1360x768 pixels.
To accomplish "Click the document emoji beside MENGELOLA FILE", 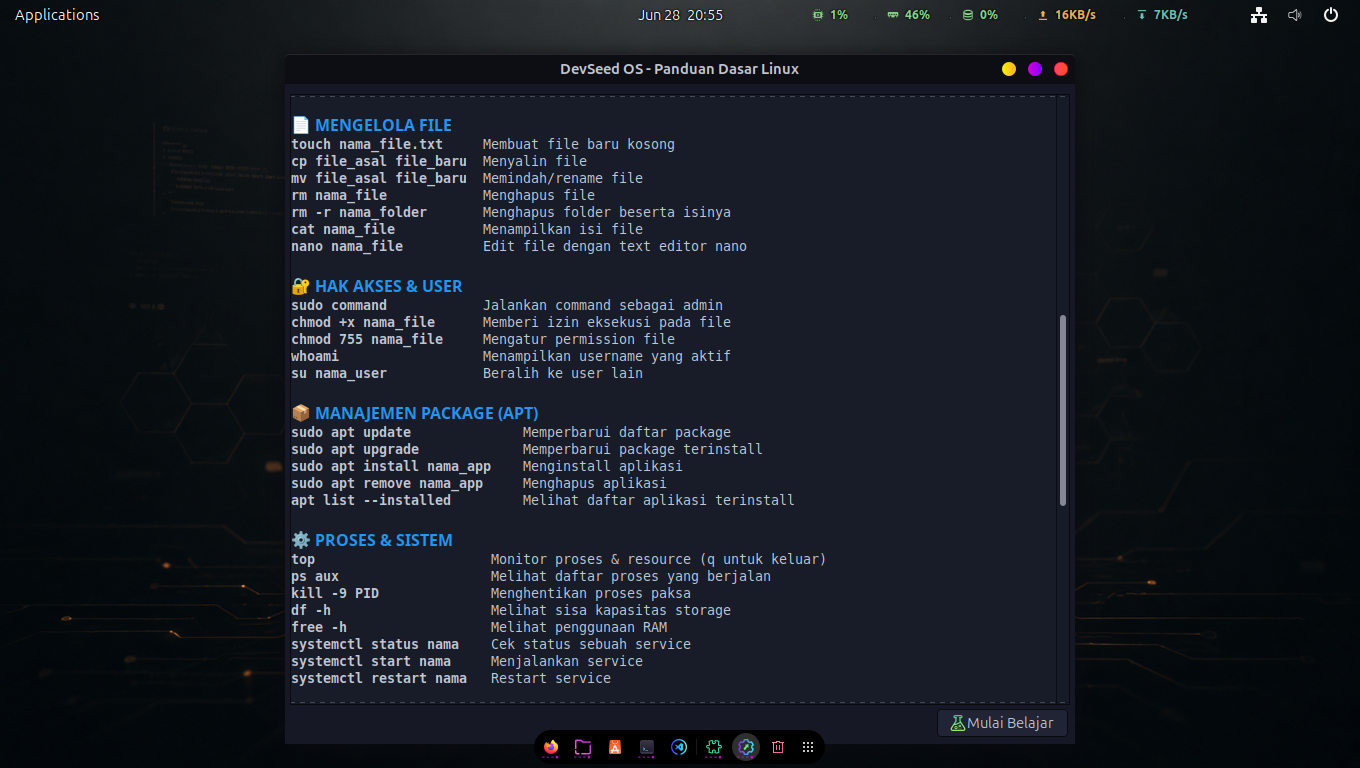I will coord(301,125).
